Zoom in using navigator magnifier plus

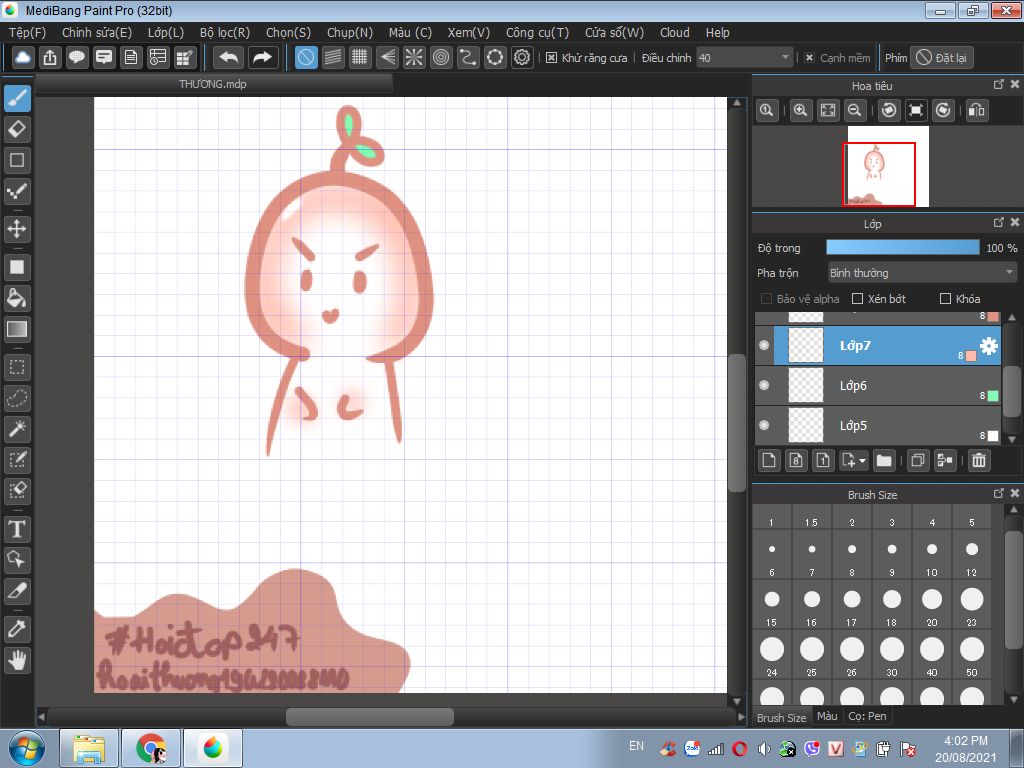point(800,111)
